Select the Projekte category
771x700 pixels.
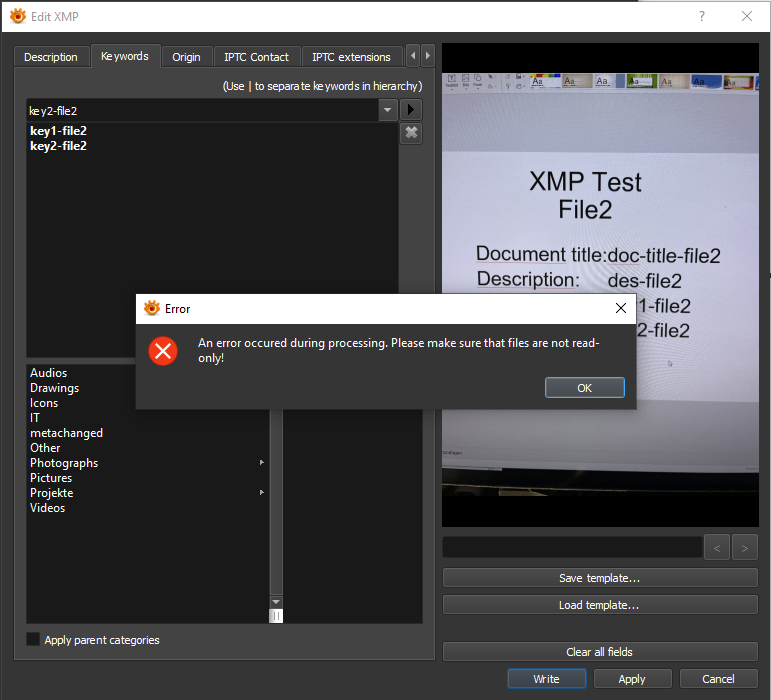coord(52,493)
